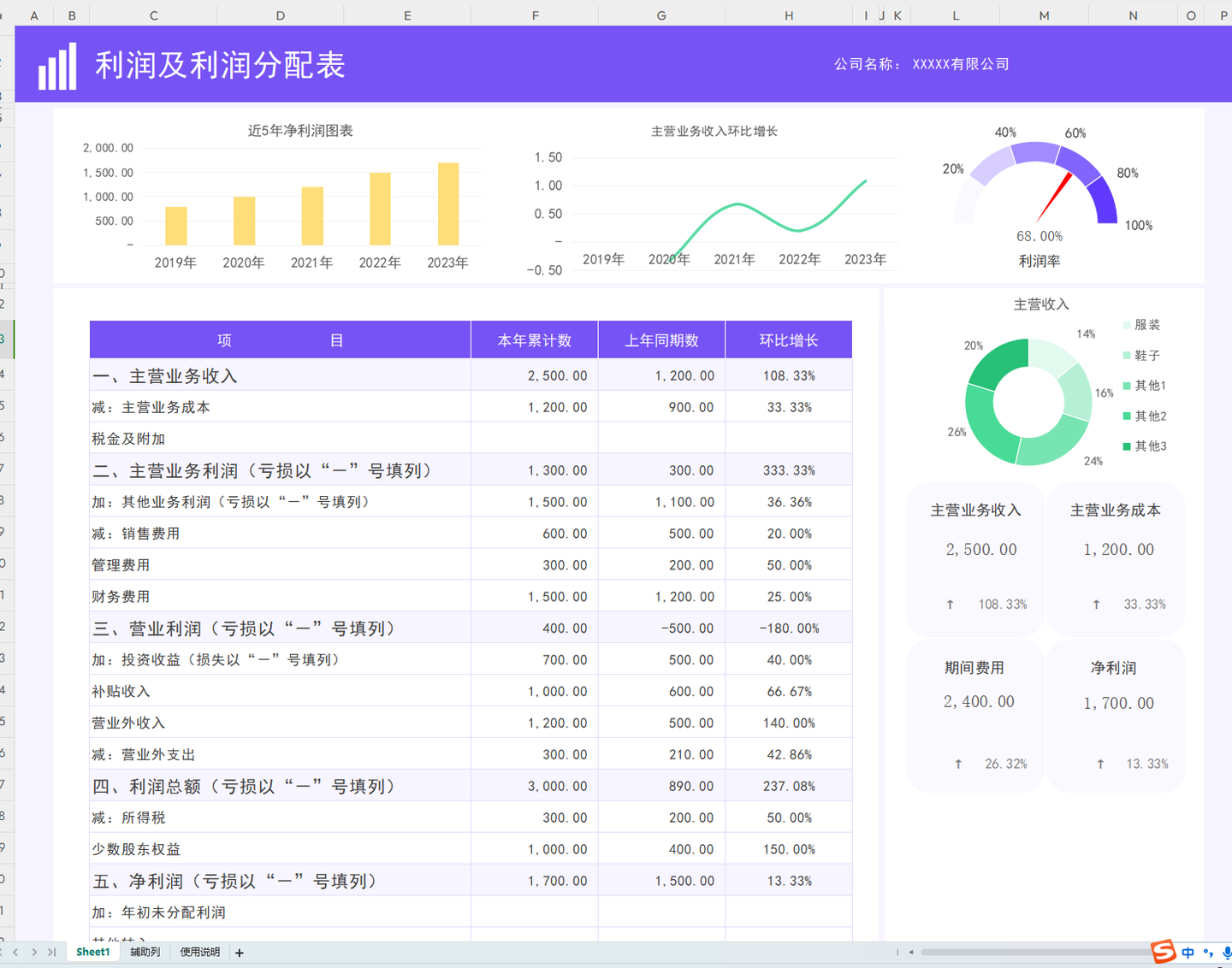Select column L header
This screenshot has height=968, width=1232.
956,15
